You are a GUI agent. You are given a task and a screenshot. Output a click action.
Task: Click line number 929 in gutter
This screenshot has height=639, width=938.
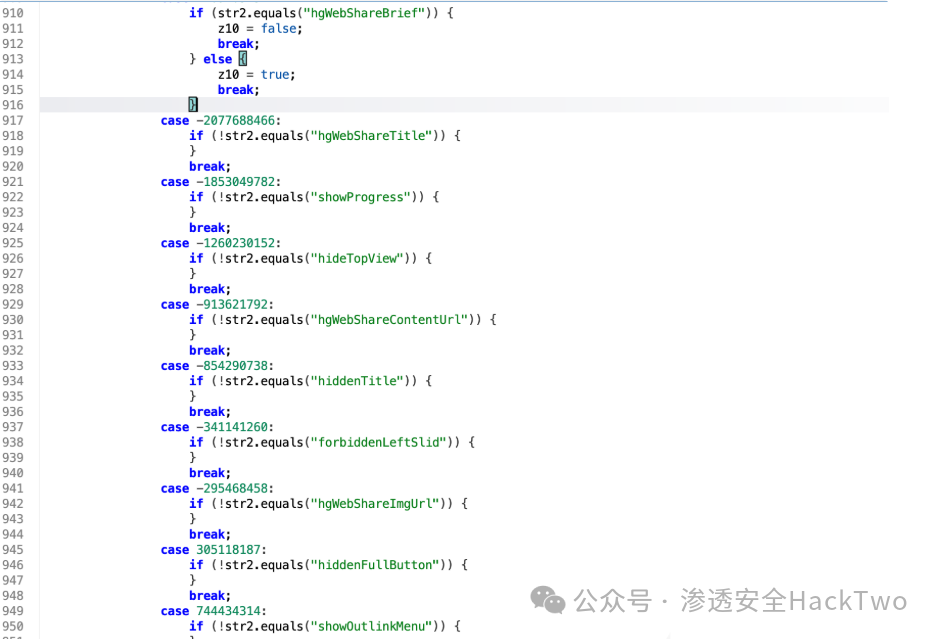tap(13, 305)
